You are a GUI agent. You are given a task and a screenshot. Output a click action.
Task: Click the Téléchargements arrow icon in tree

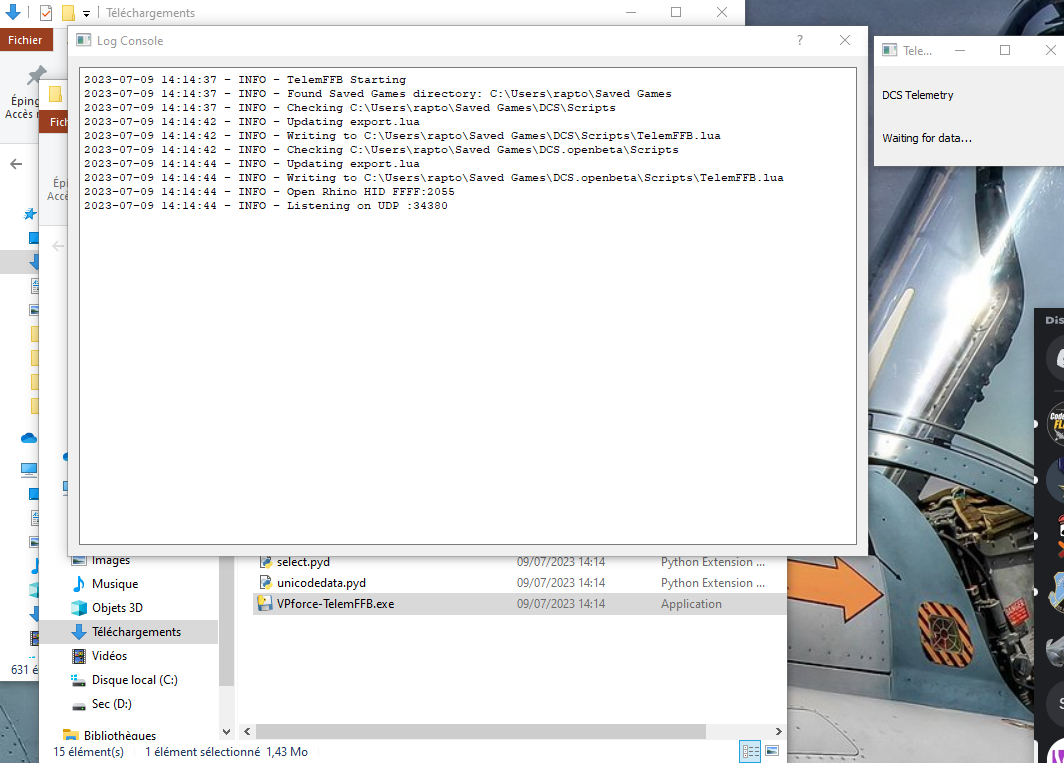(x=79, y=632)
